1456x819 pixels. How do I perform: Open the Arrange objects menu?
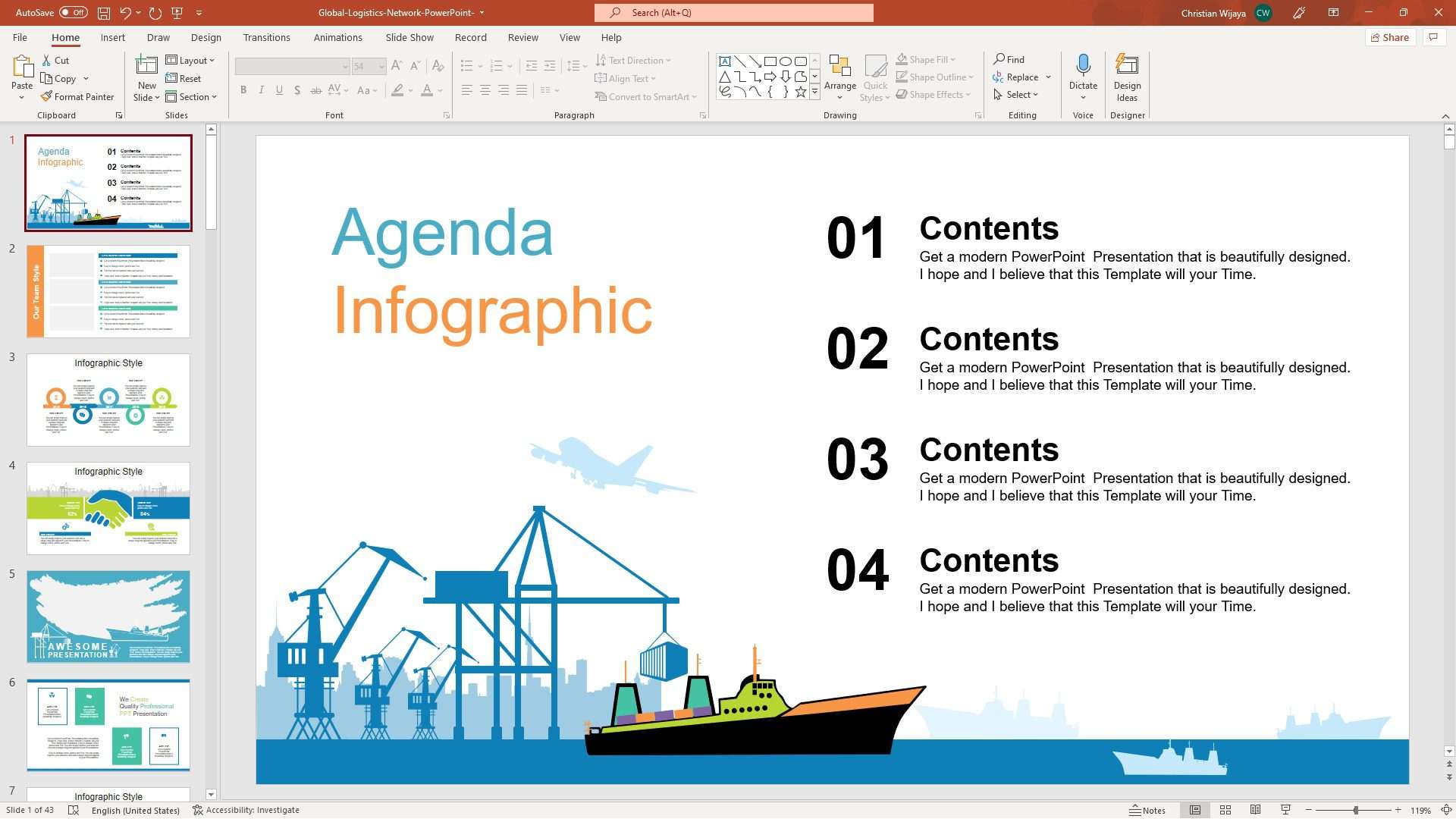(x=840, y=77)
